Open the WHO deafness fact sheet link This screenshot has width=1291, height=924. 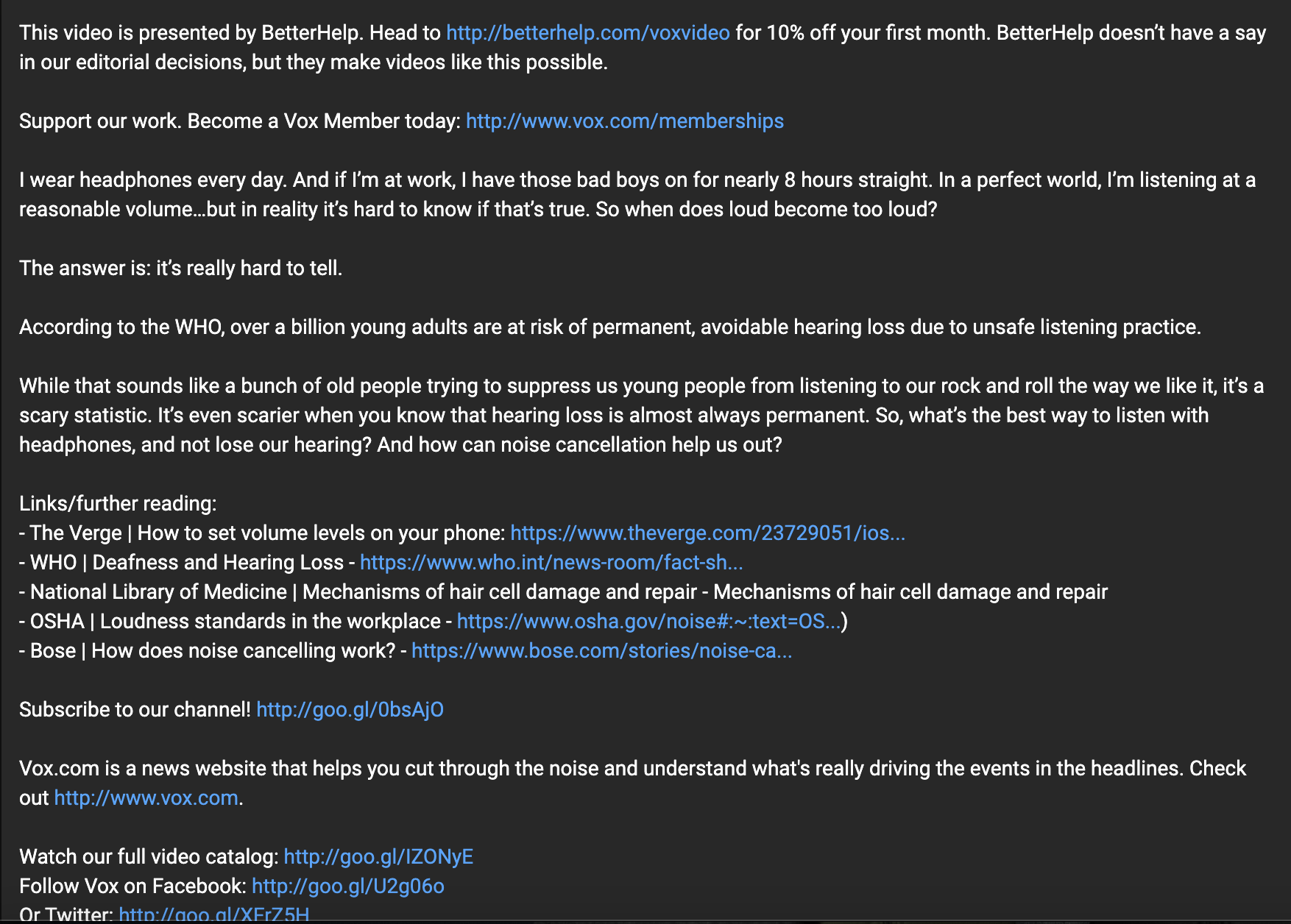[x=551, y=563]
